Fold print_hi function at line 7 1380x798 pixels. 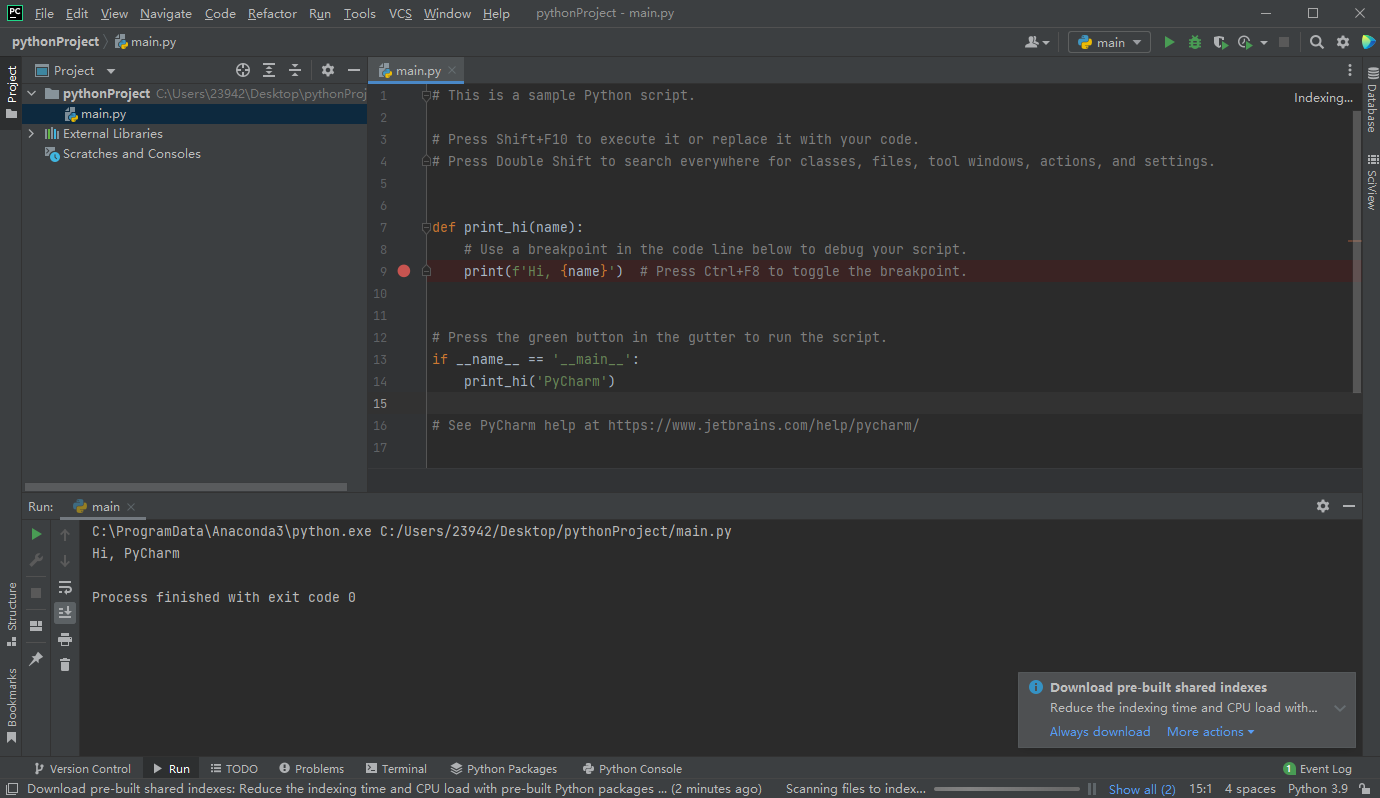point(426,227)
